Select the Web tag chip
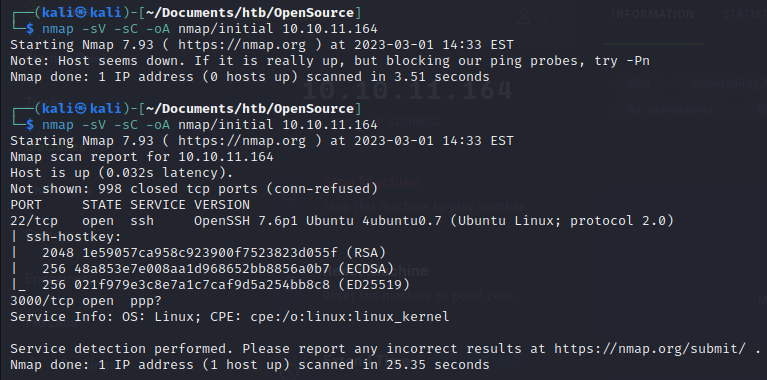This screenshot has height=380, width=767. 639,84
